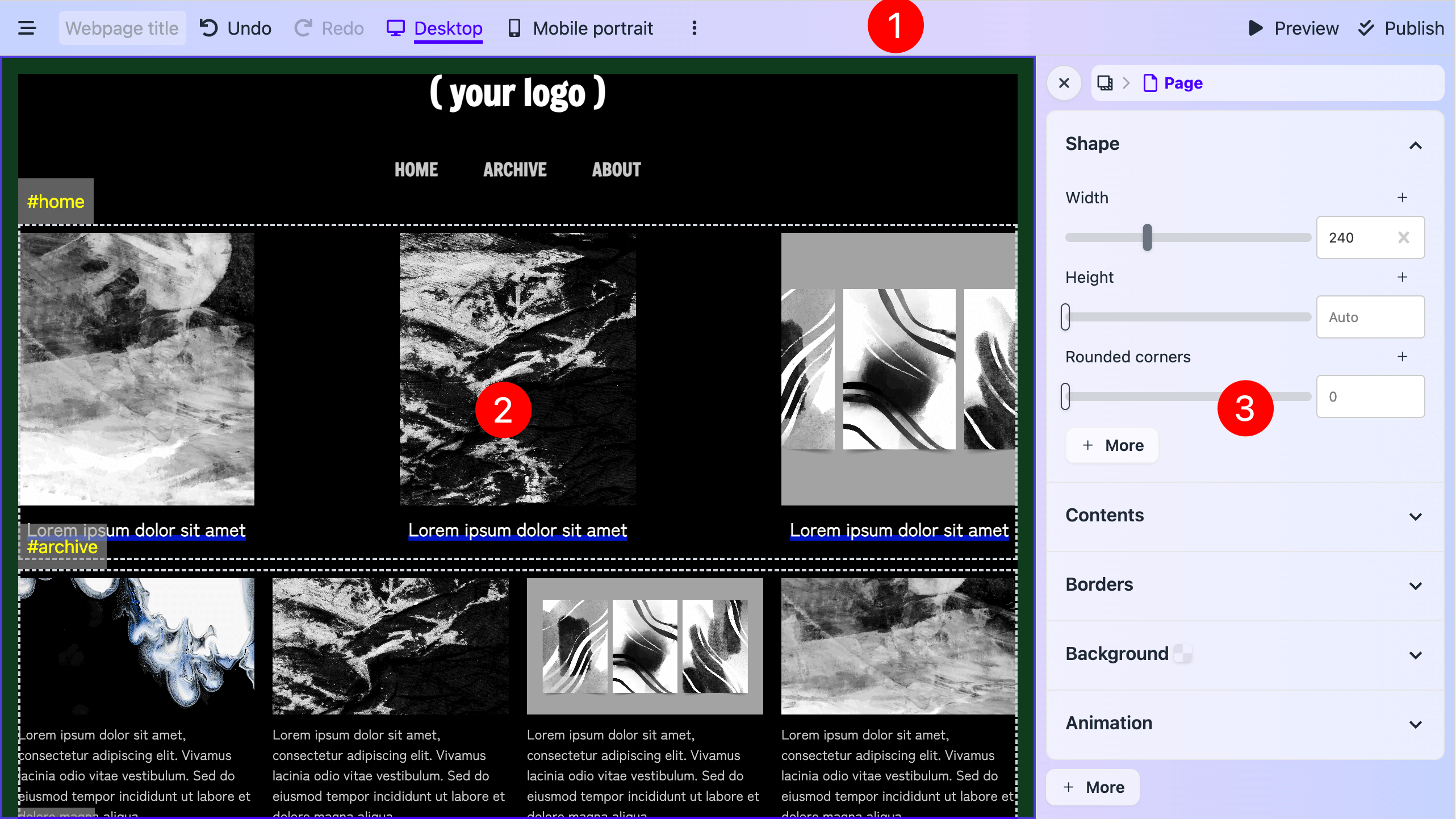Screen dimensions: 1456x819
Task: Click plus icon beside Rounded corners
Action: click(x=1402, y=357)
